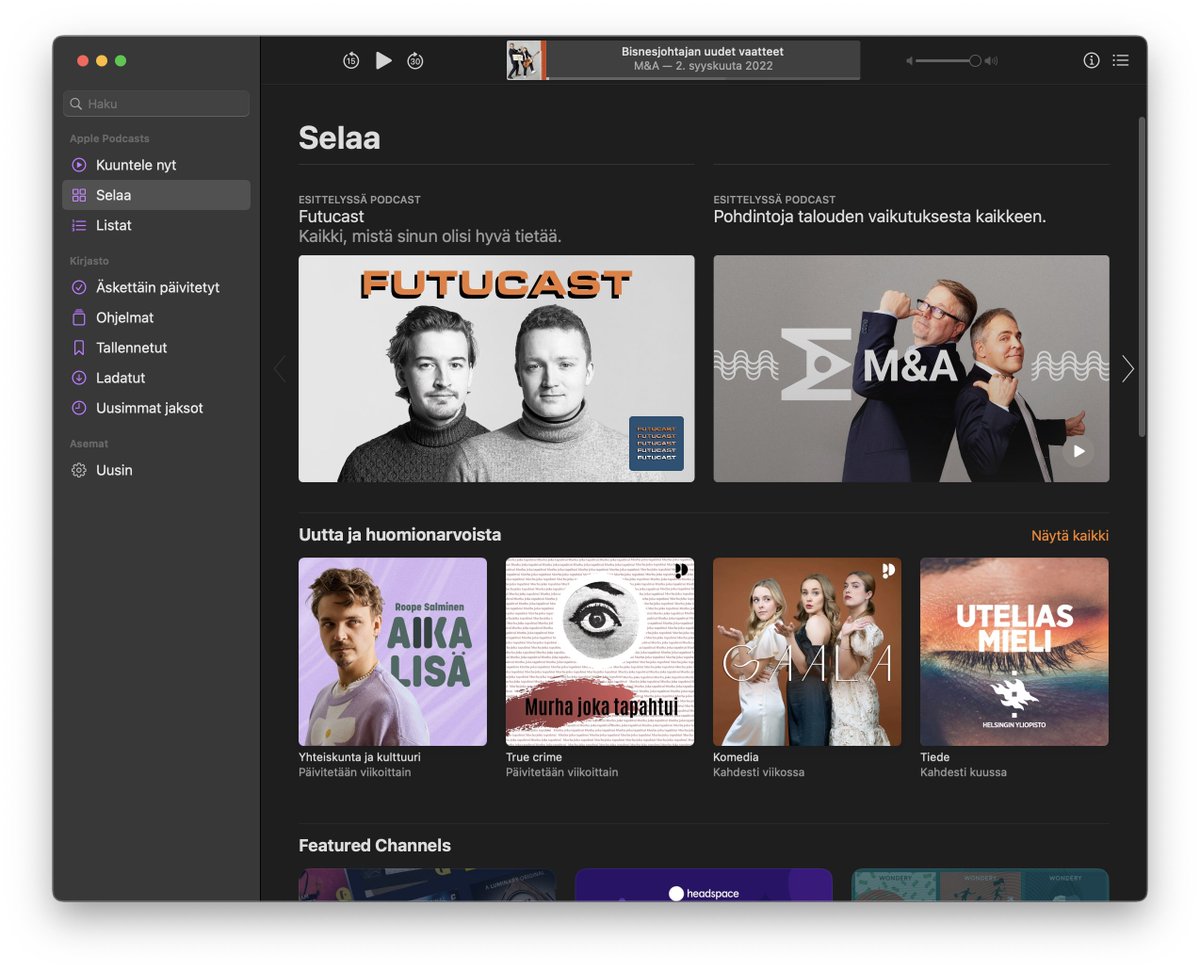Click the Kuuntele nyt play circle icon
This screenshot has height=971, width=1200.
[79, 165]
